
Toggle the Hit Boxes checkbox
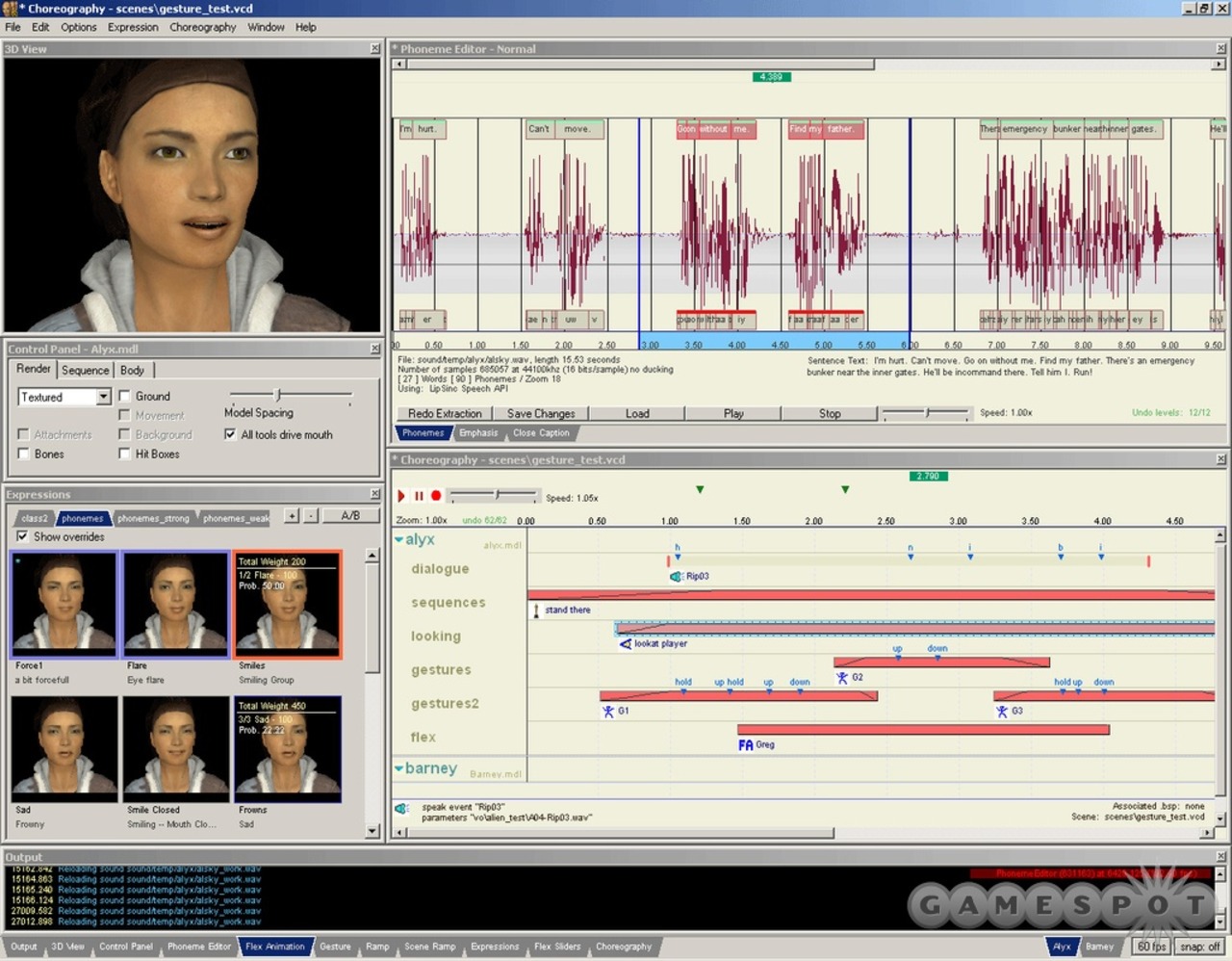coord(124,454)
